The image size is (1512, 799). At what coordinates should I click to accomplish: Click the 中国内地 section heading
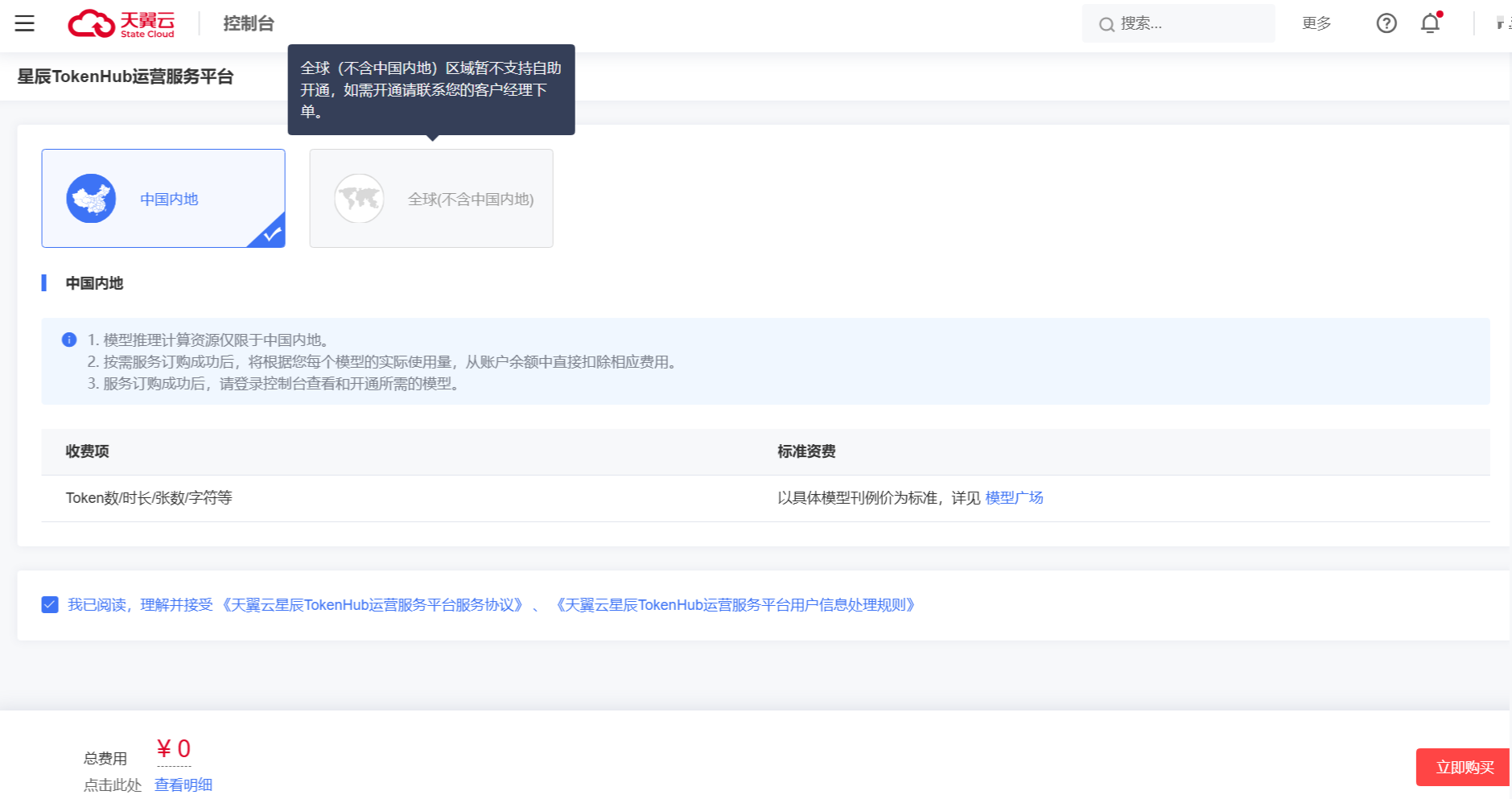[94, 283]
